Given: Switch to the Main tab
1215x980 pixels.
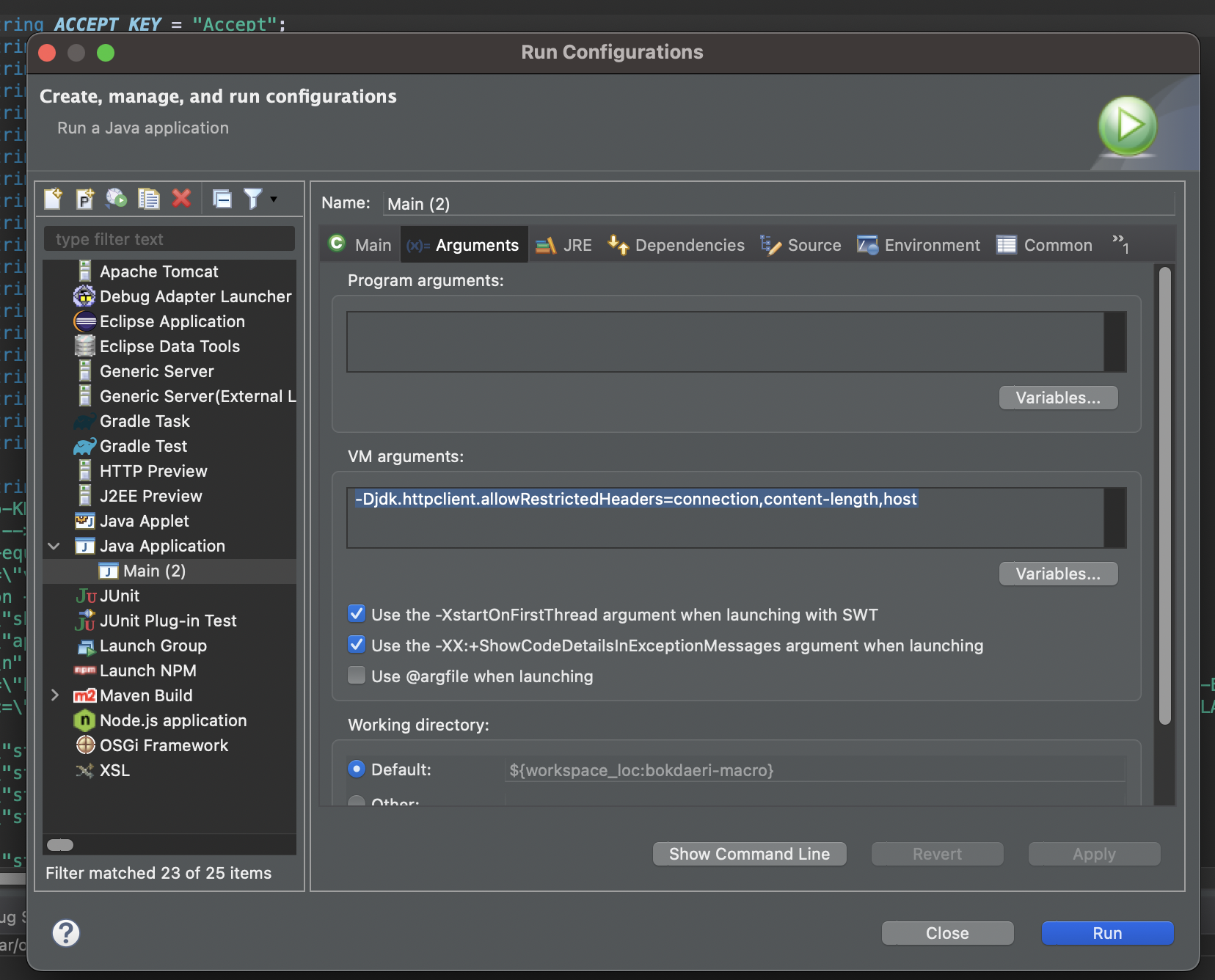Looking at the screenshot, I should coord(360,245).
